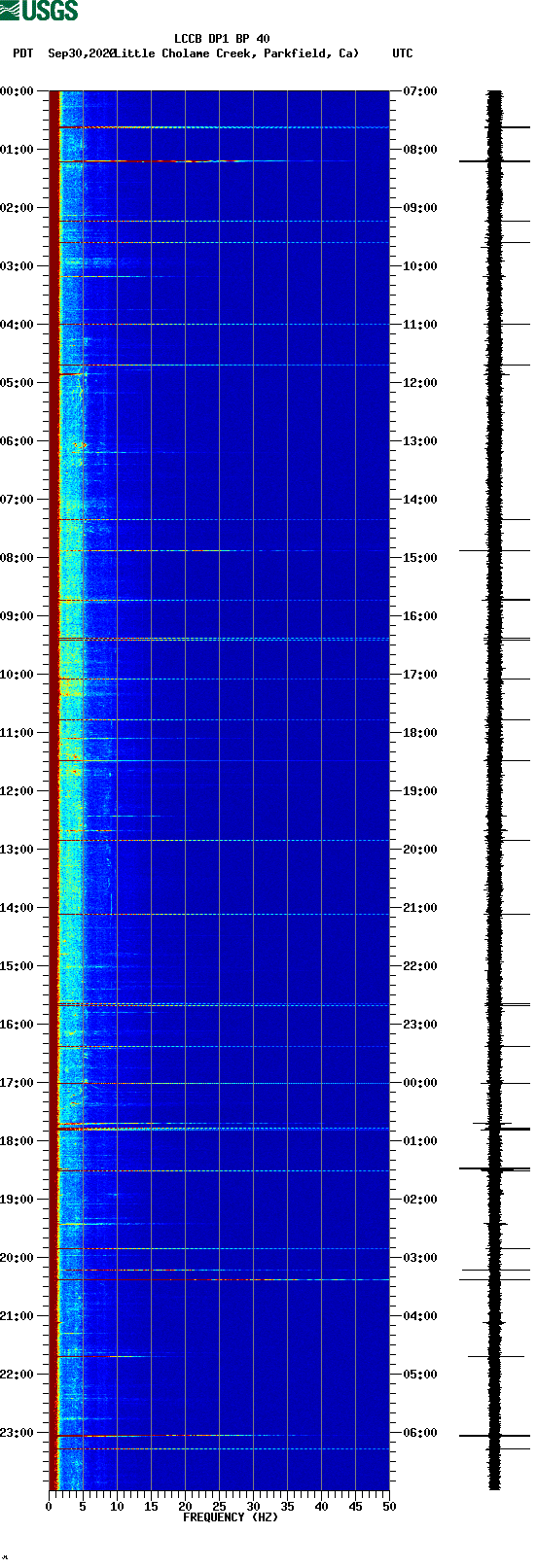Viewport: 537px width, 1568px height.
Task: Click the 17:00 PDT time label
Action: coord(18,1083)
